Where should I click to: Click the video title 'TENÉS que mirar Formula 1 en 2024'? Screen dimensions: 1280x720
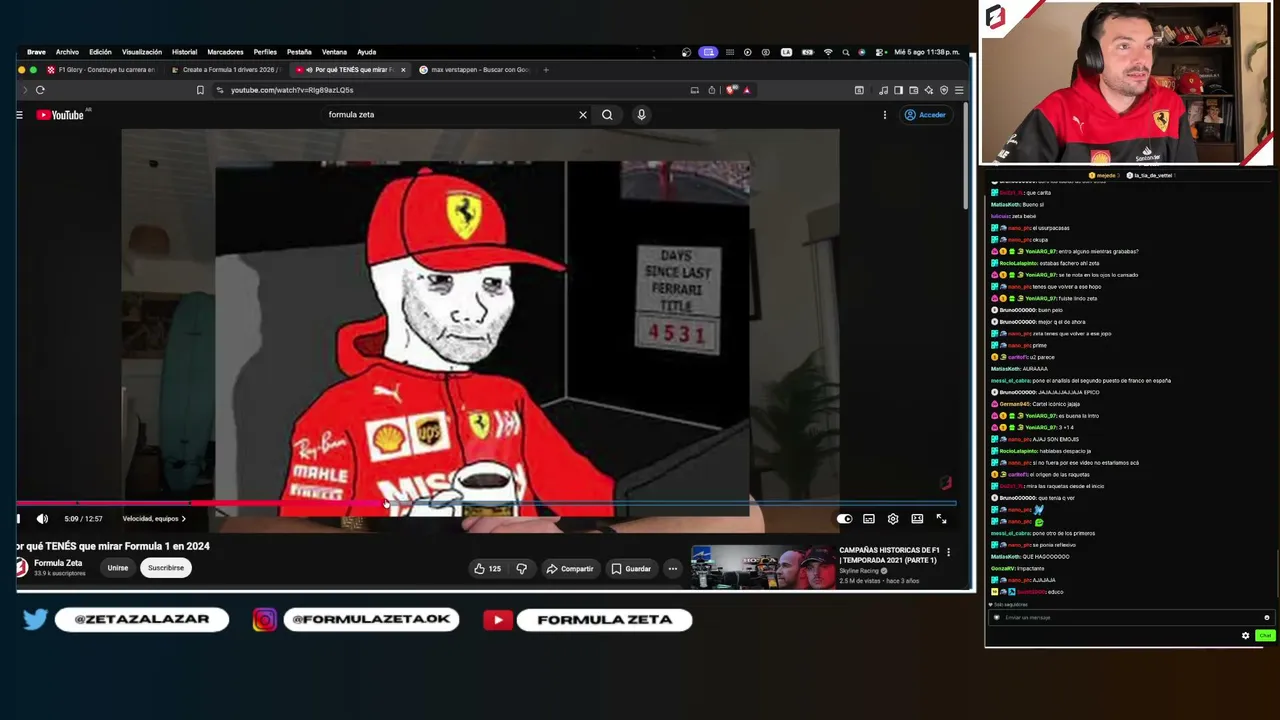point(113,546)
